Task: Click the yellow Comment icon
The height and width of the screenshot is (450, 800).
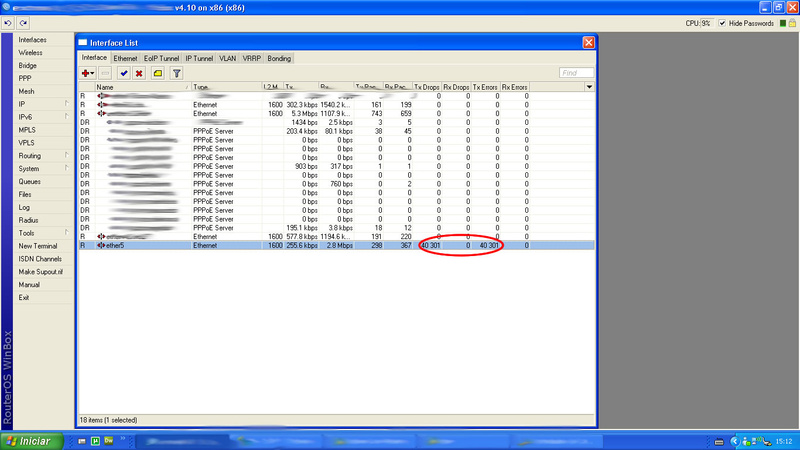Action: pos(158,73)
